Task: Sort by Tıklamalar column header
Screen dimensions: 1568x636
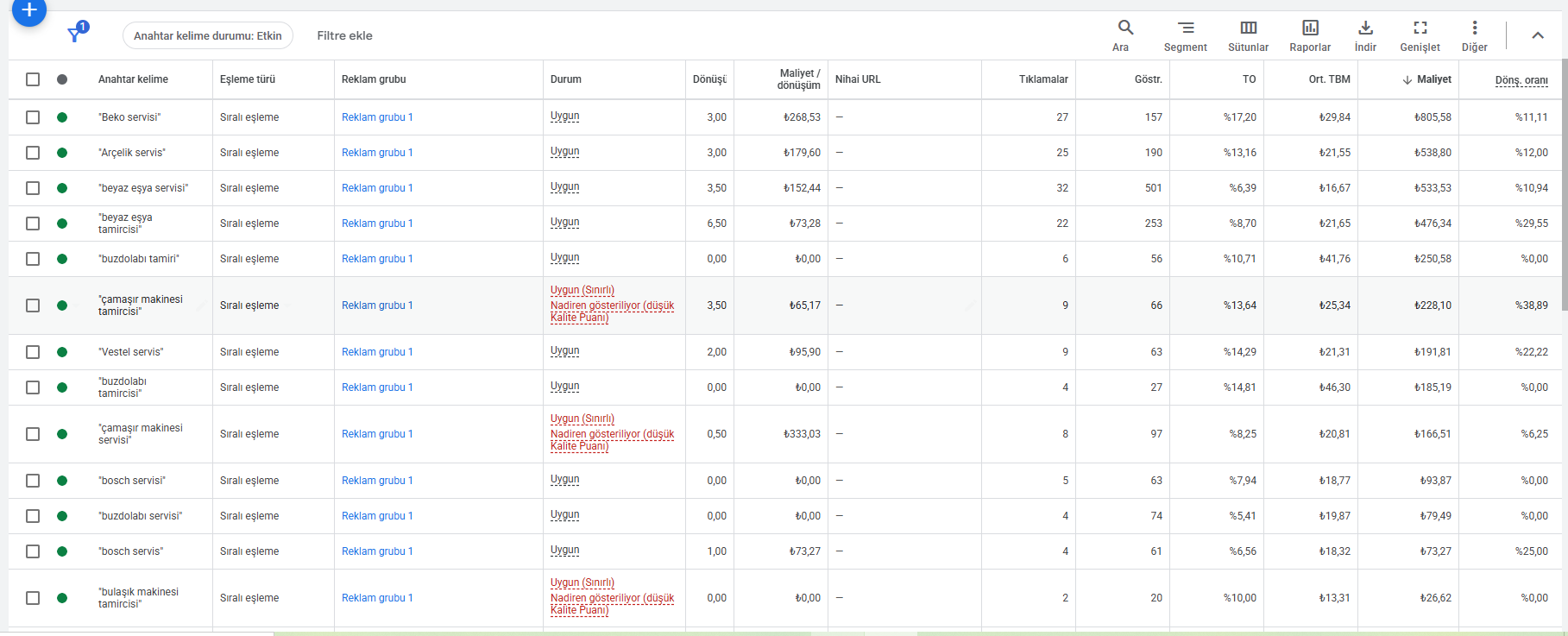Action: tap(1042, 79)
